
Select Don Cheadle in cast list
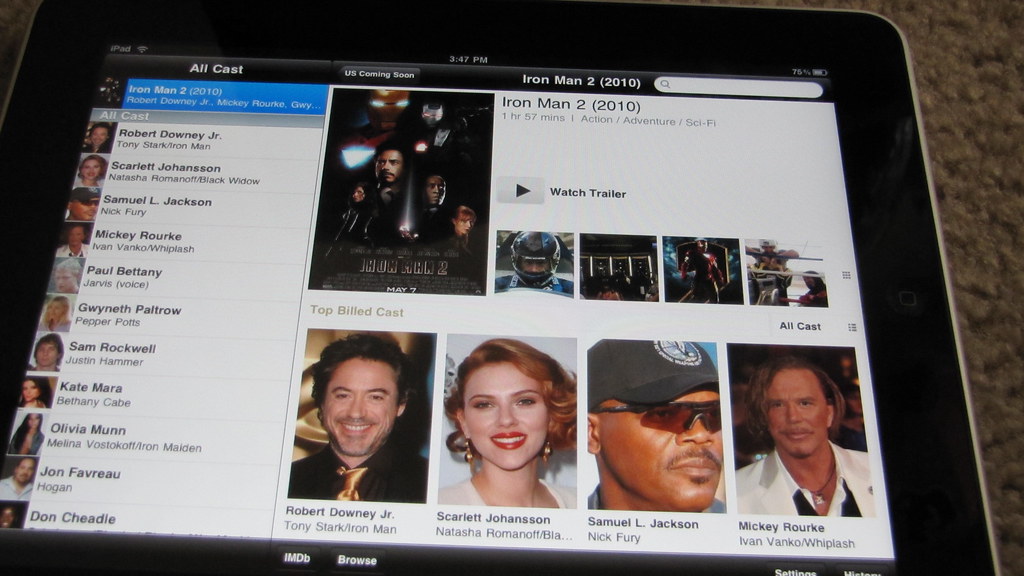[x=135, y=518]
